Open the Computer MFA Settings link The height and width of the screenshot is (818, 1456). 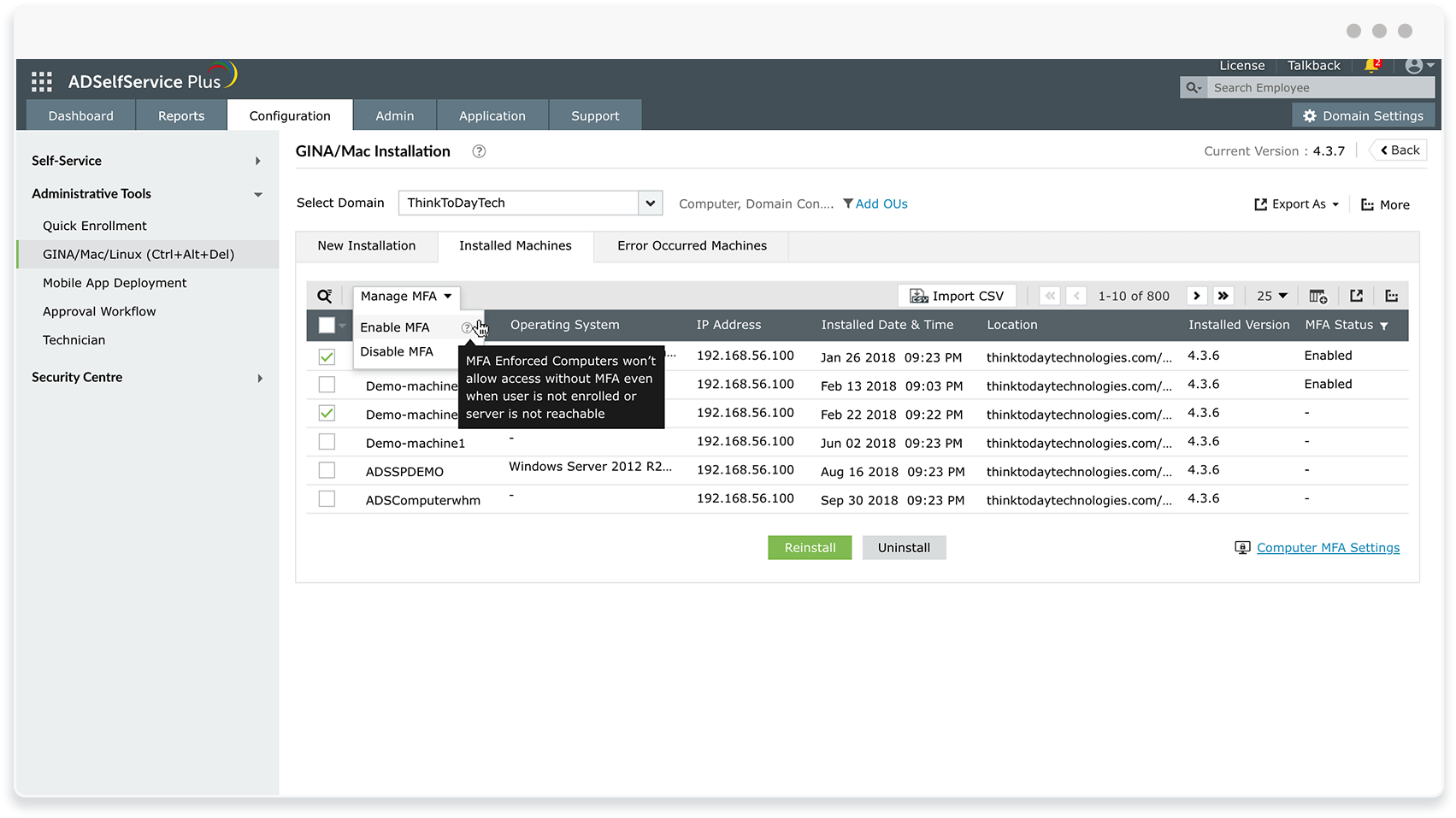point(1328,547)
